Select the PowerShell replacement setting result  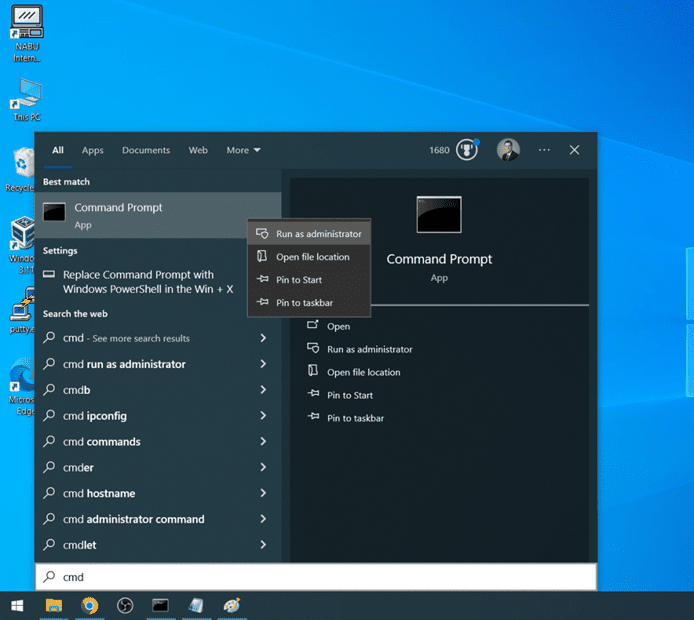coord(147,282)
